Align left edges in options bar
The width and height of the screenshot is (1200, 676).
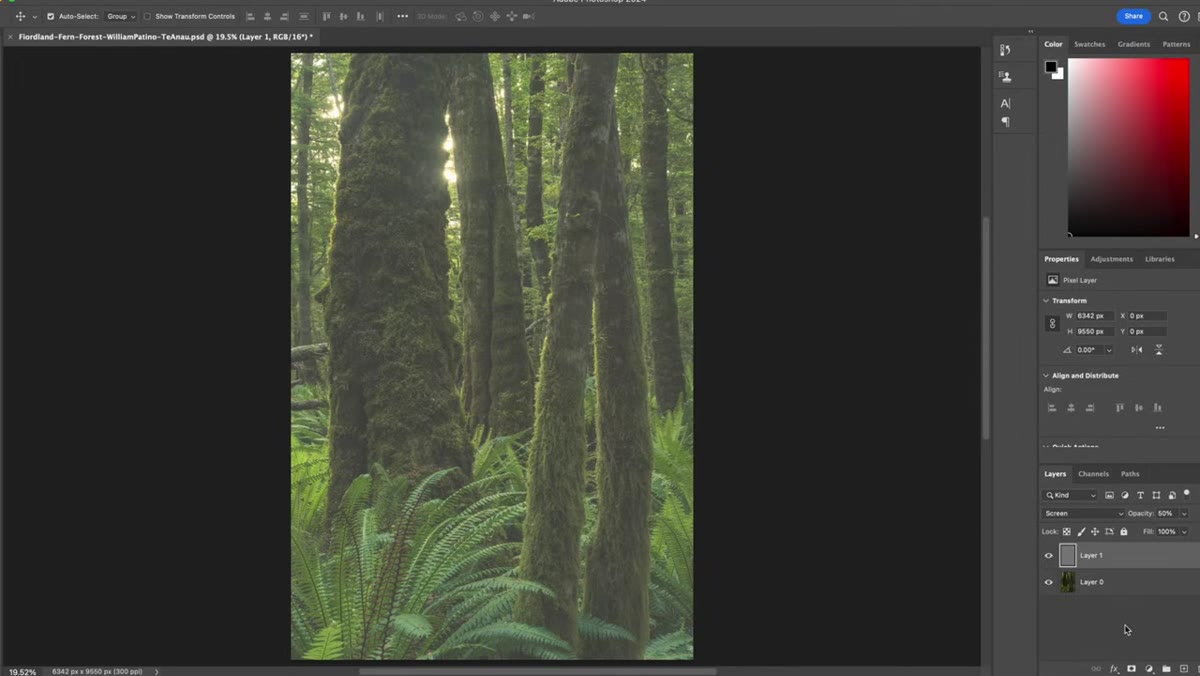point(250,16)
